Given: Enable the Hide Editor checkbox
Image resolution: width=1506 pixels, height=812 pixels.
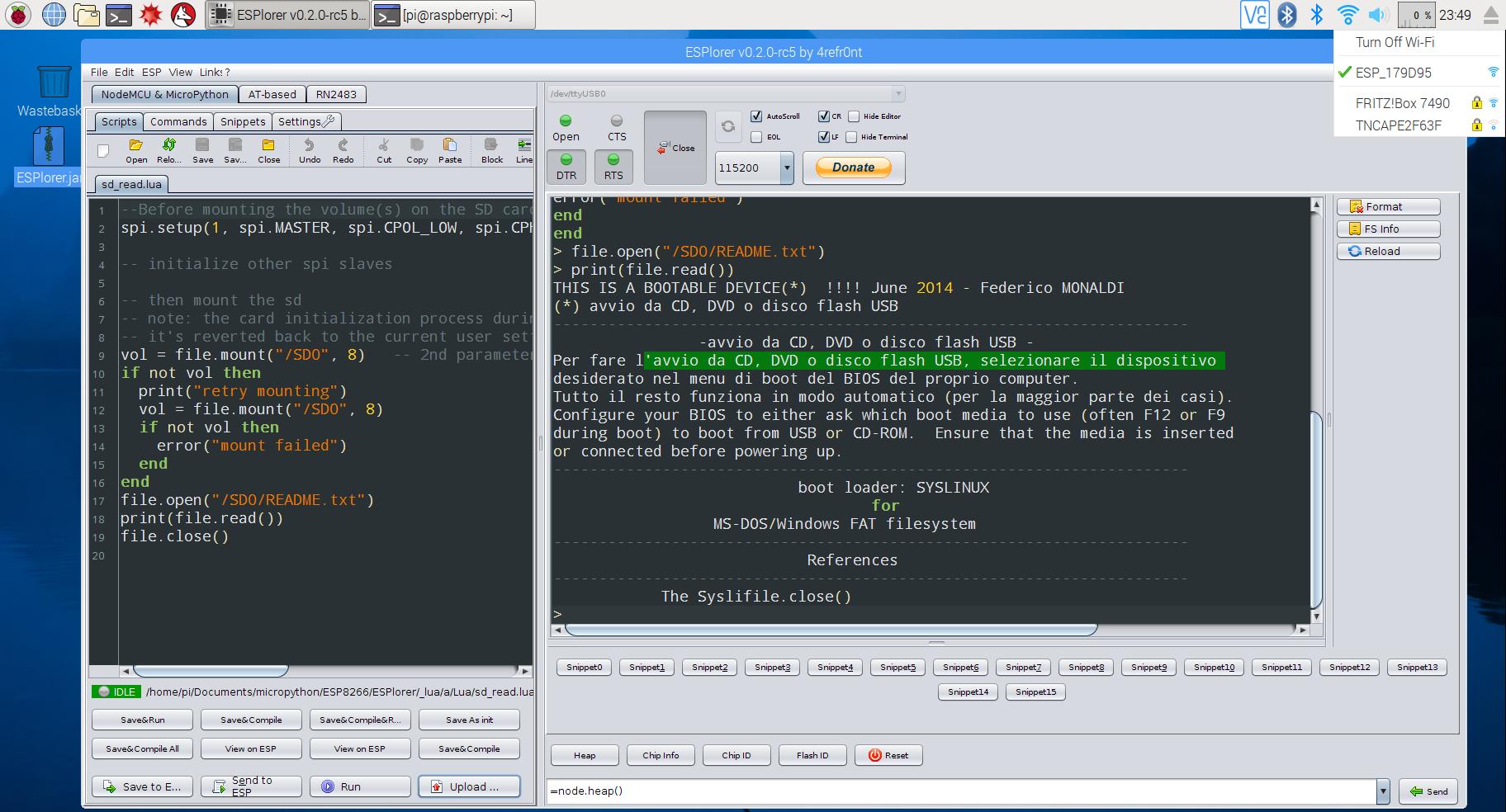Looking at the screenshot, I should pos(854,116).
